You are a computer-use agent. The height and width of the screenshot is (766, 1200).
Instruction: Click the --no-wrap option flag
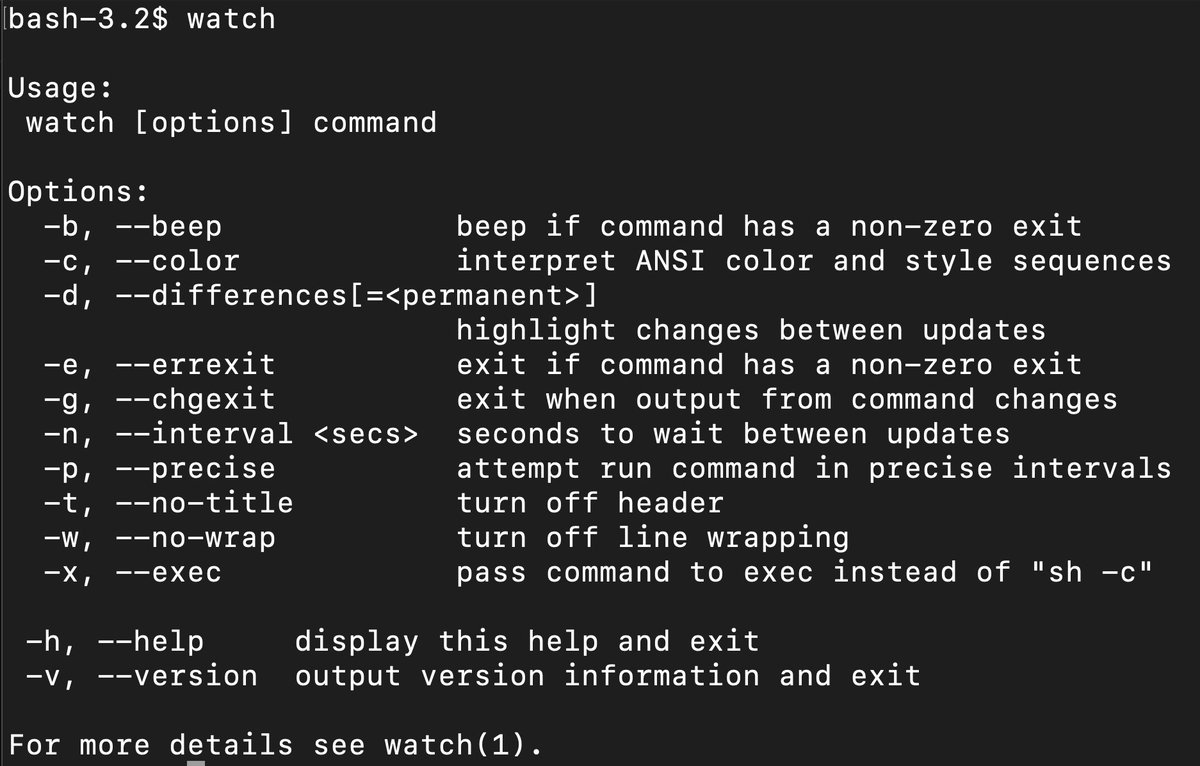pos(195,537)
